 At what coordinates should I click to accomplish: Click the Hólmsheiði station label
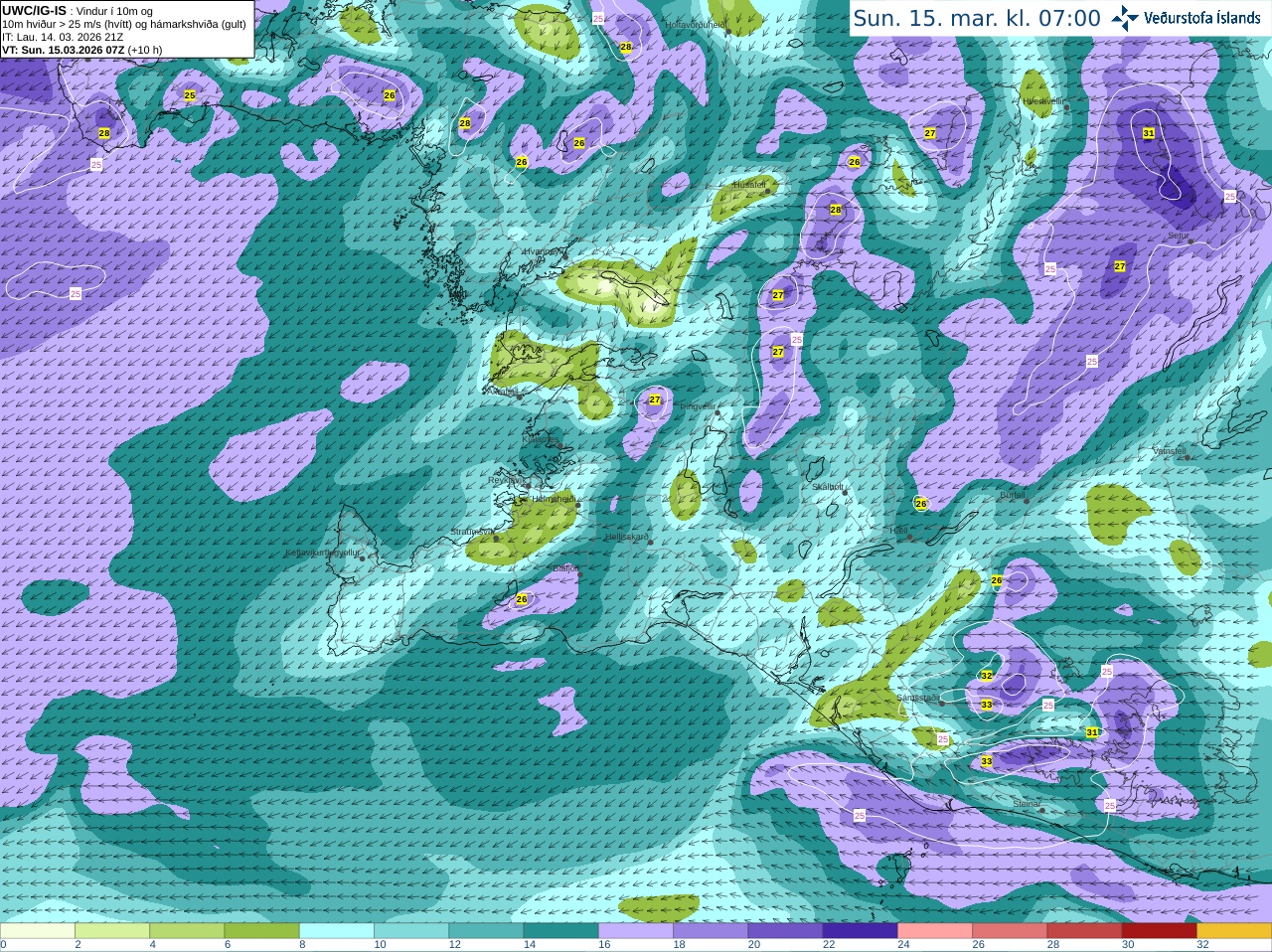(x=555, y=499)
